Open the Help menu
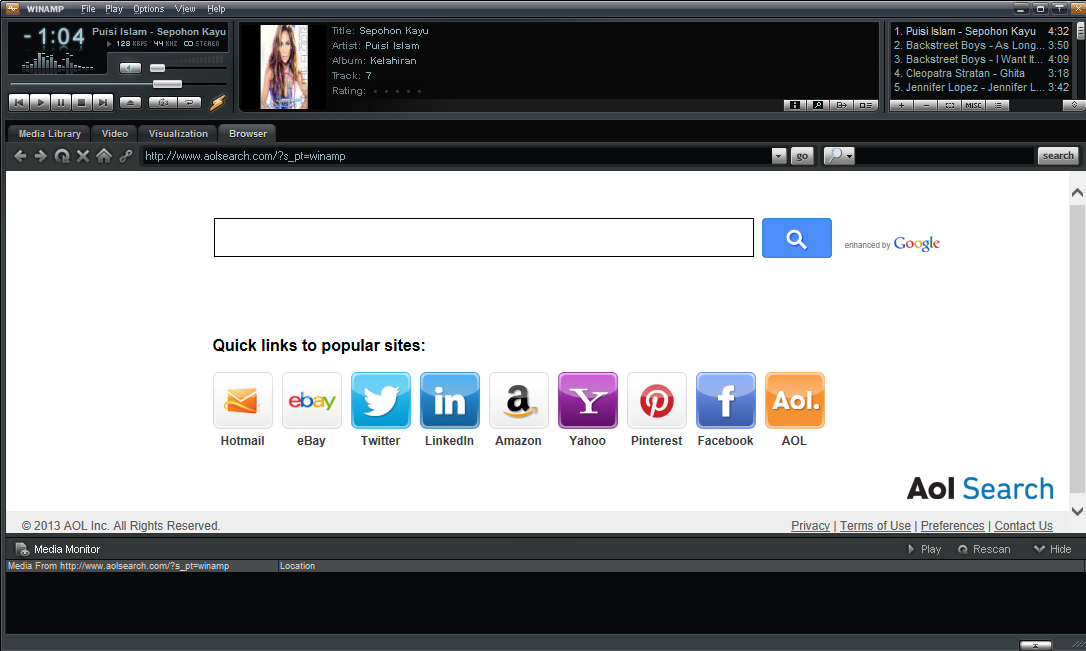 pyautogui.click(x=216, y=9)
